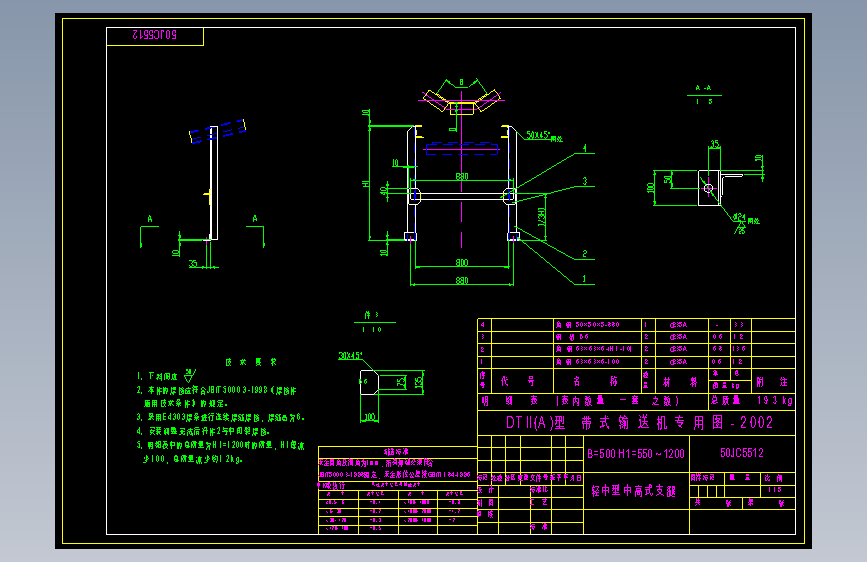Select the title block drawing number 50JC5512
The height and width of the screenshot is (562, 867).
coord(741,453)
